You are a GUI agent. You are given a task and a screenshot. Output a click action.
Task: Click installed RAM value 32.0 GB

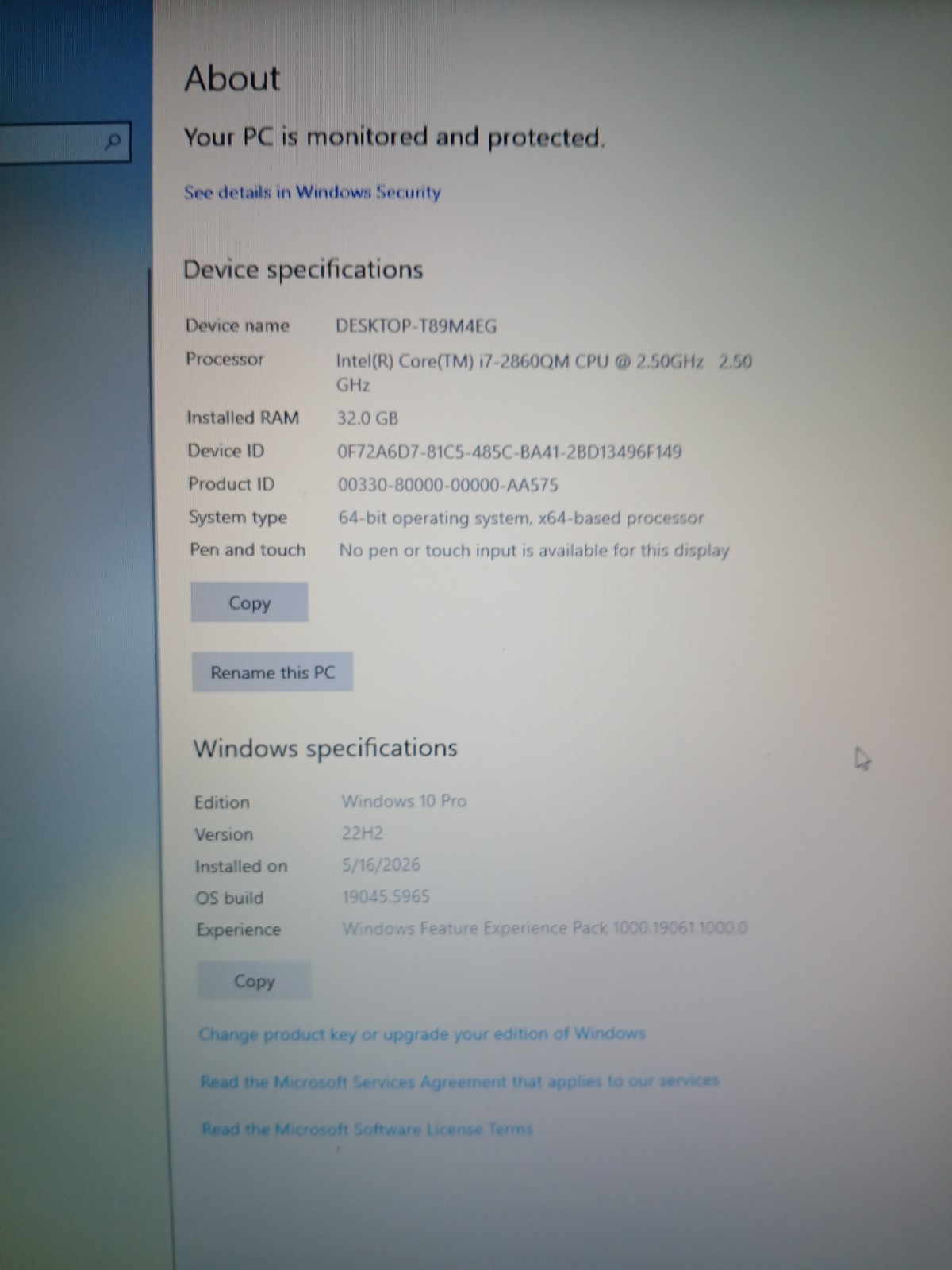[x=367, y=418]
